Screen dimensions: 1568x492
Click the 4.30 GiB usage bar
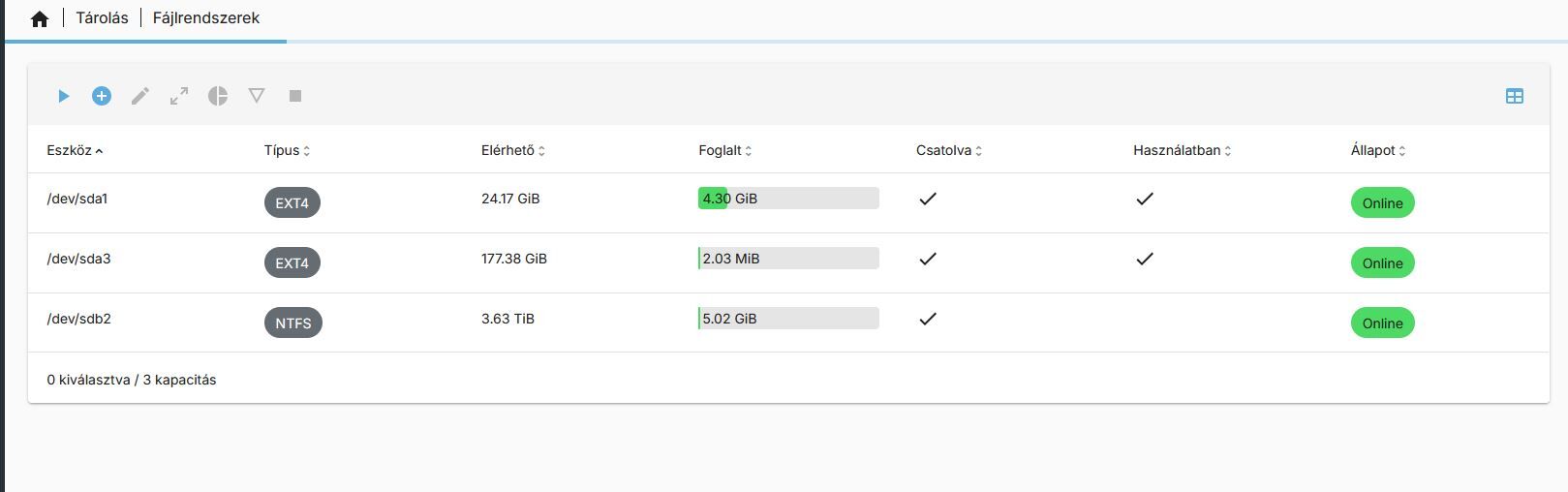click(788, 199)
